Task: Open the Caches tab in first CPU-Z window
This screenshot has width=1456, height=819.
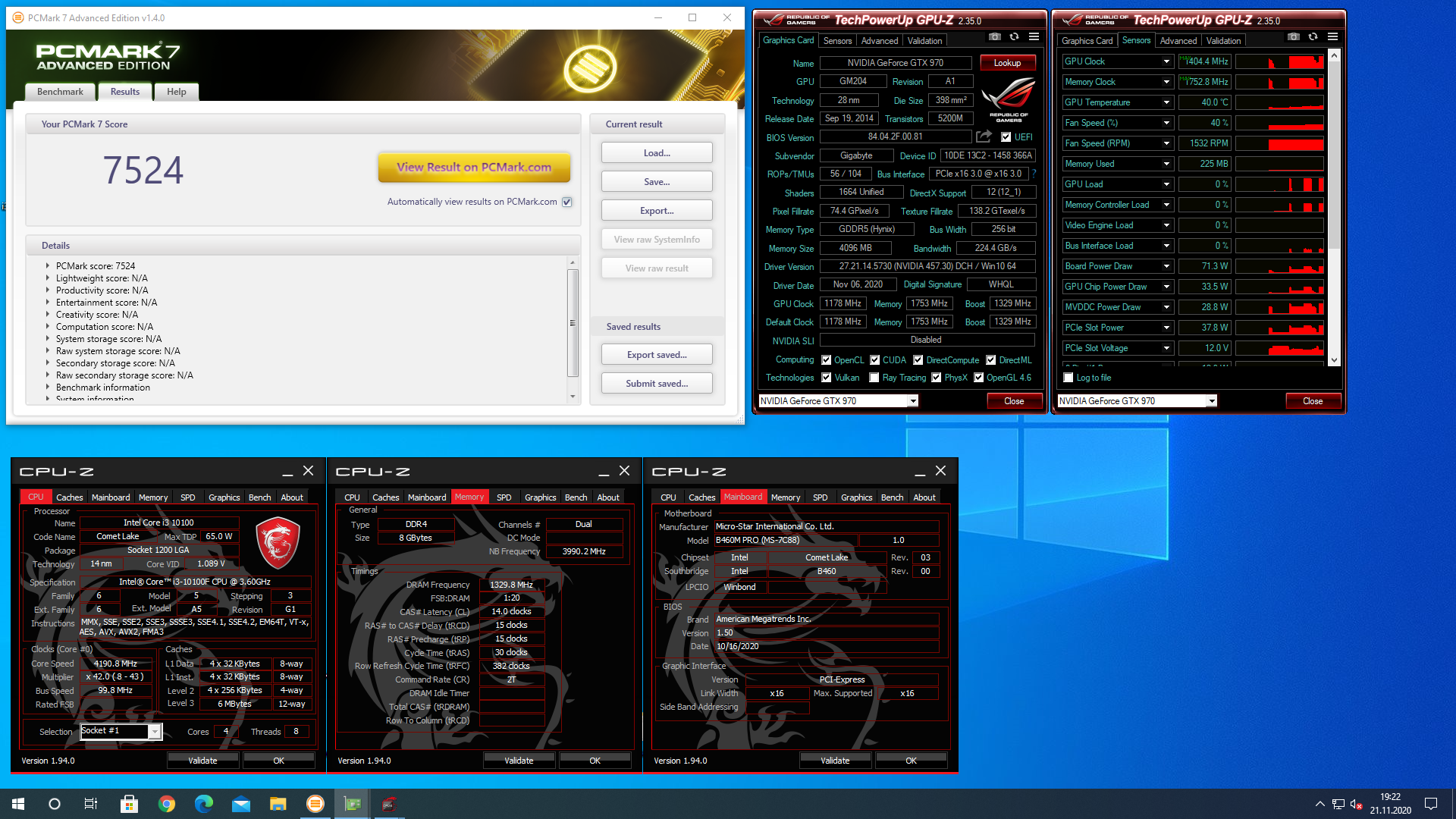Action: (69, 497)
